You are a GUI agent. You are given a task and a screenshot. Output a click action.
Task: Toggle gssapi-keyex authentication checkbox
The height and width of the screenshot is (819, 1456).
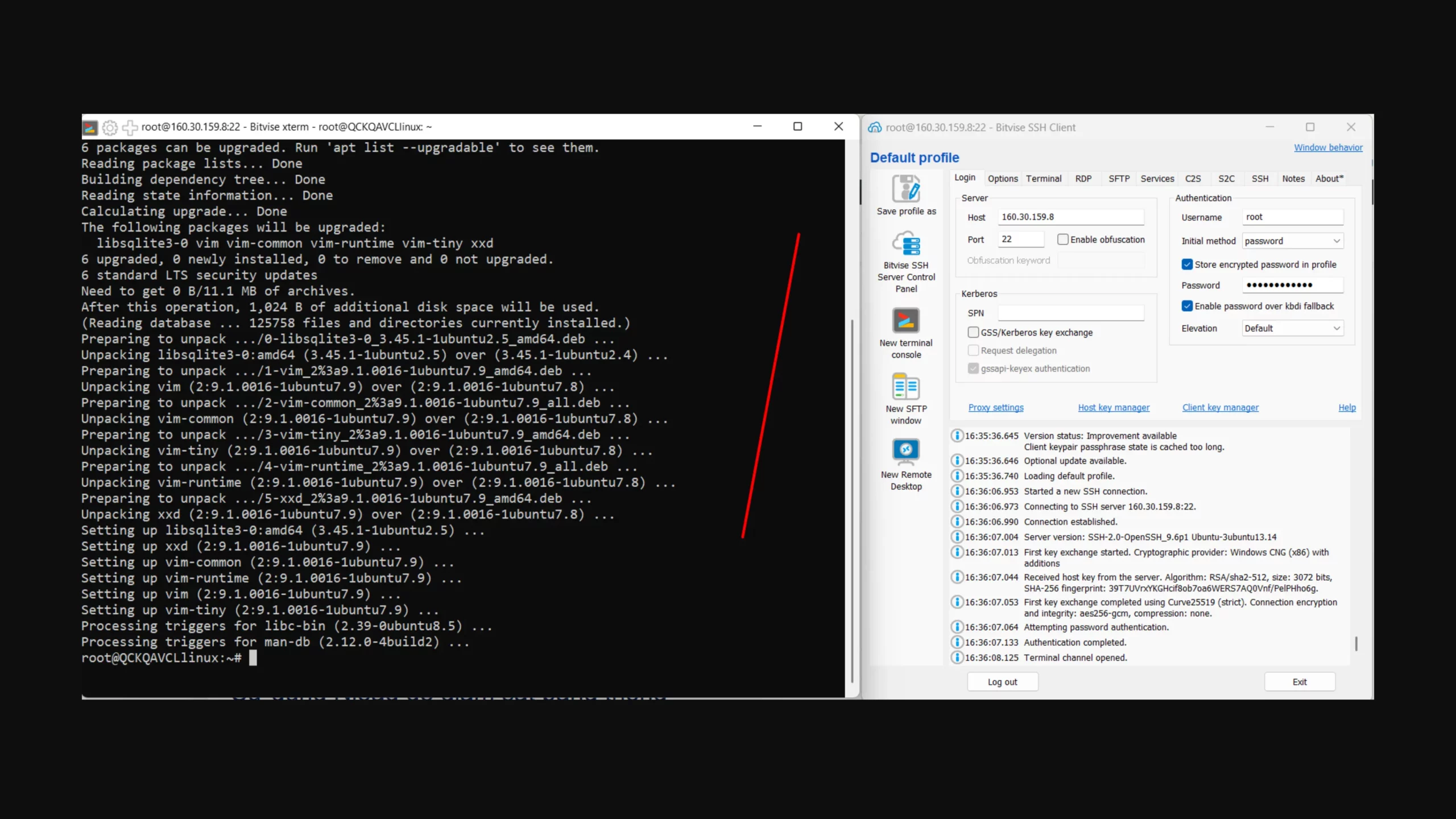pos(973,369)
